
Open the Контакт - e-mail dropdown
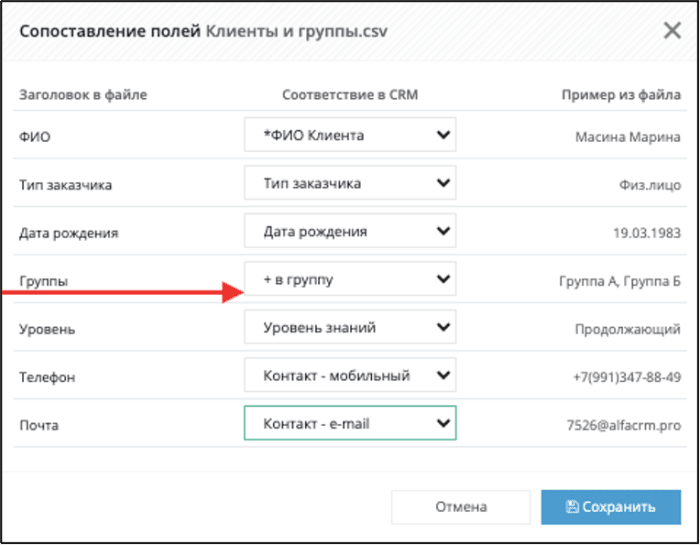click(x=350, y=423)
